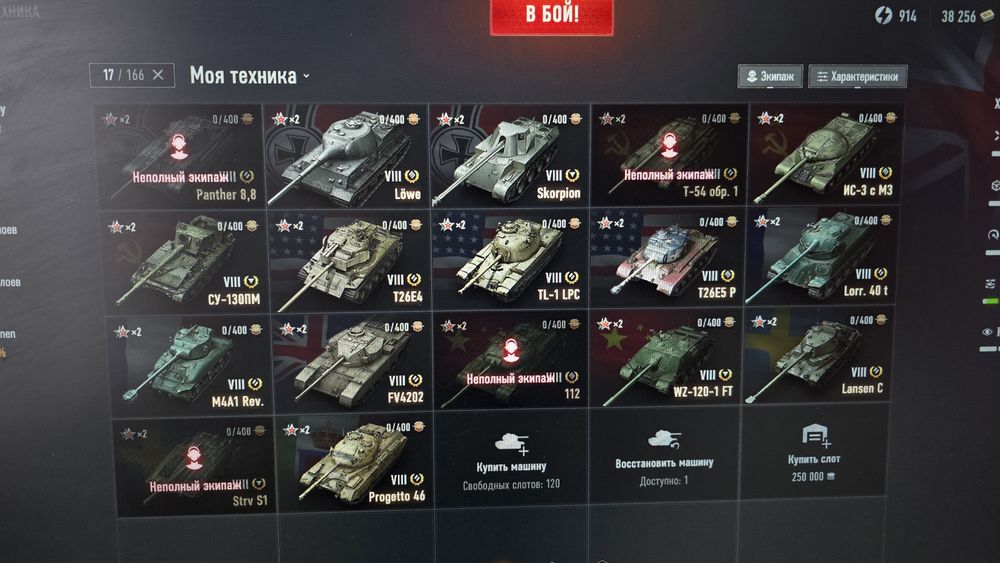The image size is (1000, 563).
Task: Open the Экипаж crew view
Action: (770, 77)
